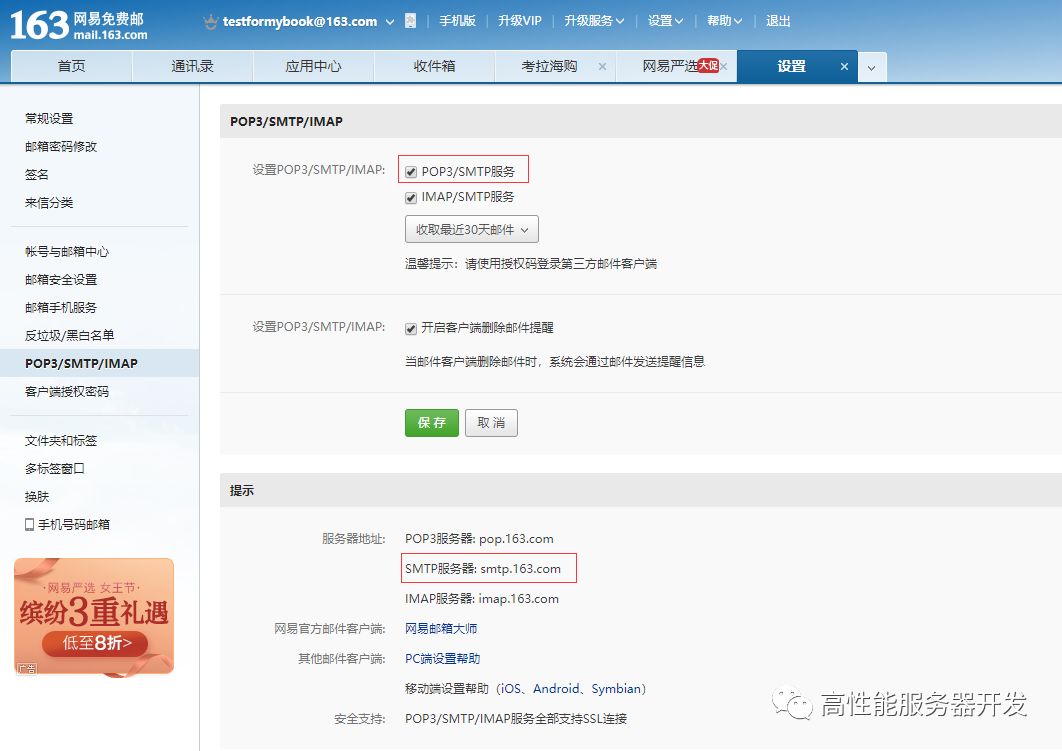Open 手机号码邮箱 in the sidebar
1062x751 pixels.
click(x=67, y=524)
